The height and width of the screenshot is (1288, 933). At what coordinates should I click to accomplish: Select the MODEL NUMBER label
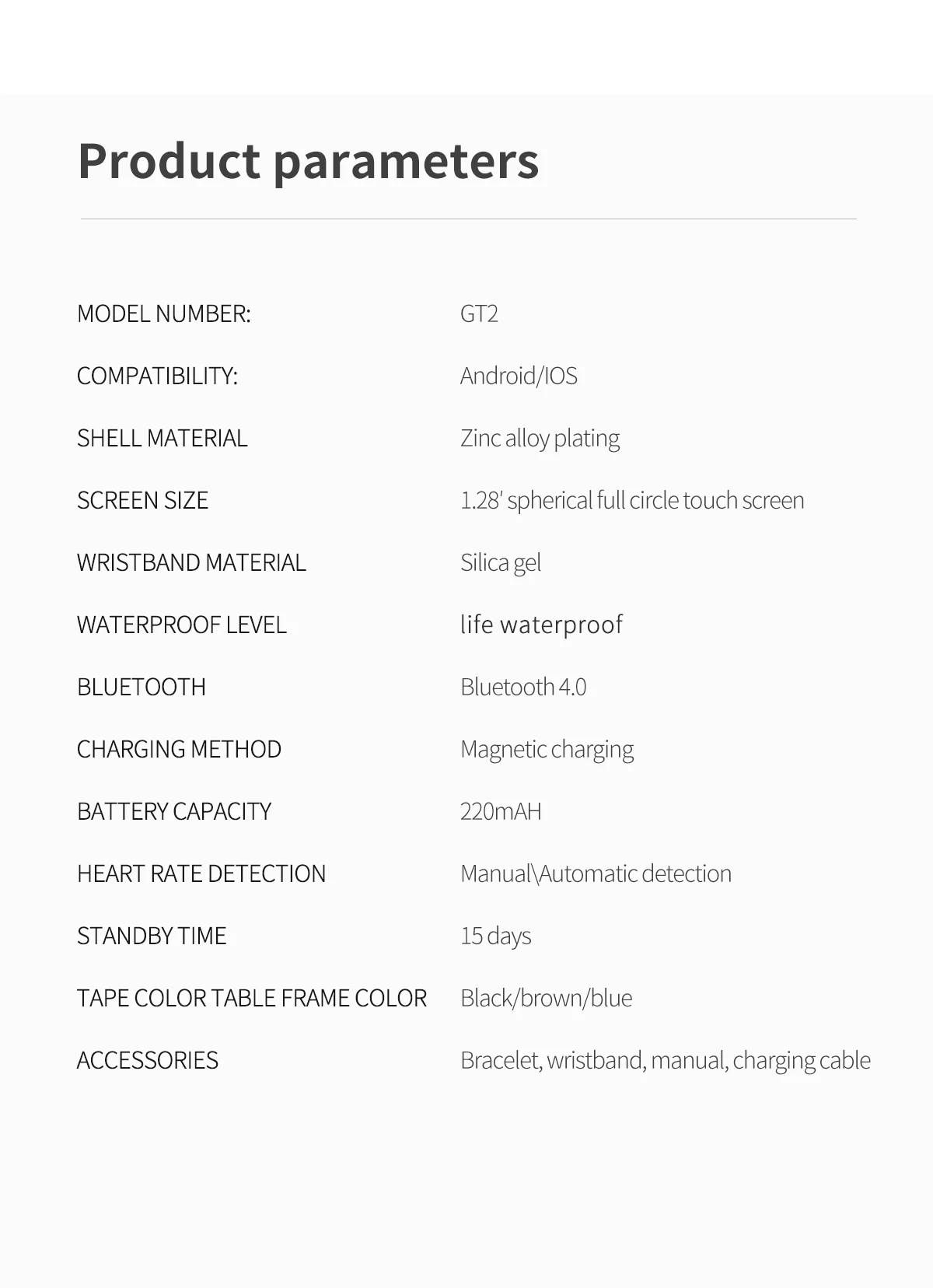pyautogui.click(x=164, y=313)
